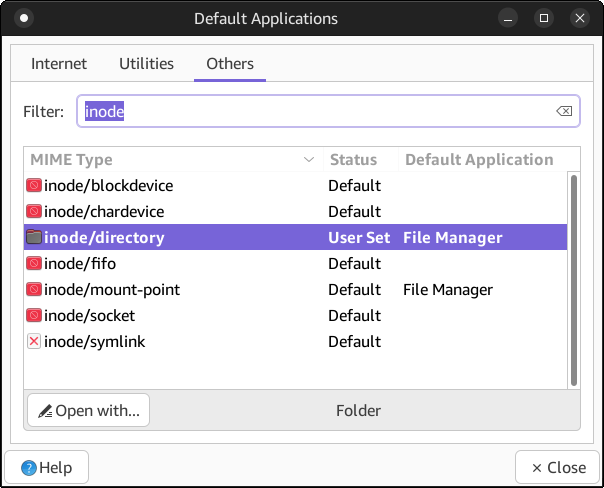
Task: Select the inode/mount-point row text
Action: 112,290
